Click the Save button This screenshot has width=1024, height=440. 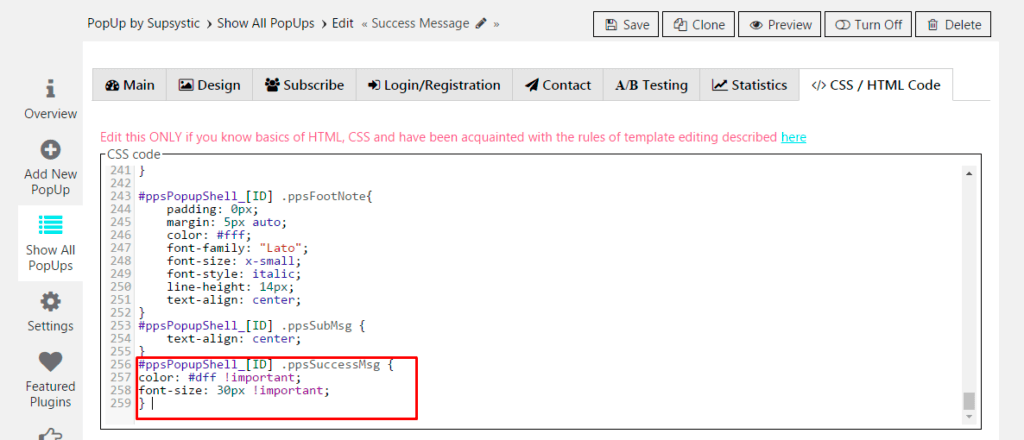coord(627,25)
